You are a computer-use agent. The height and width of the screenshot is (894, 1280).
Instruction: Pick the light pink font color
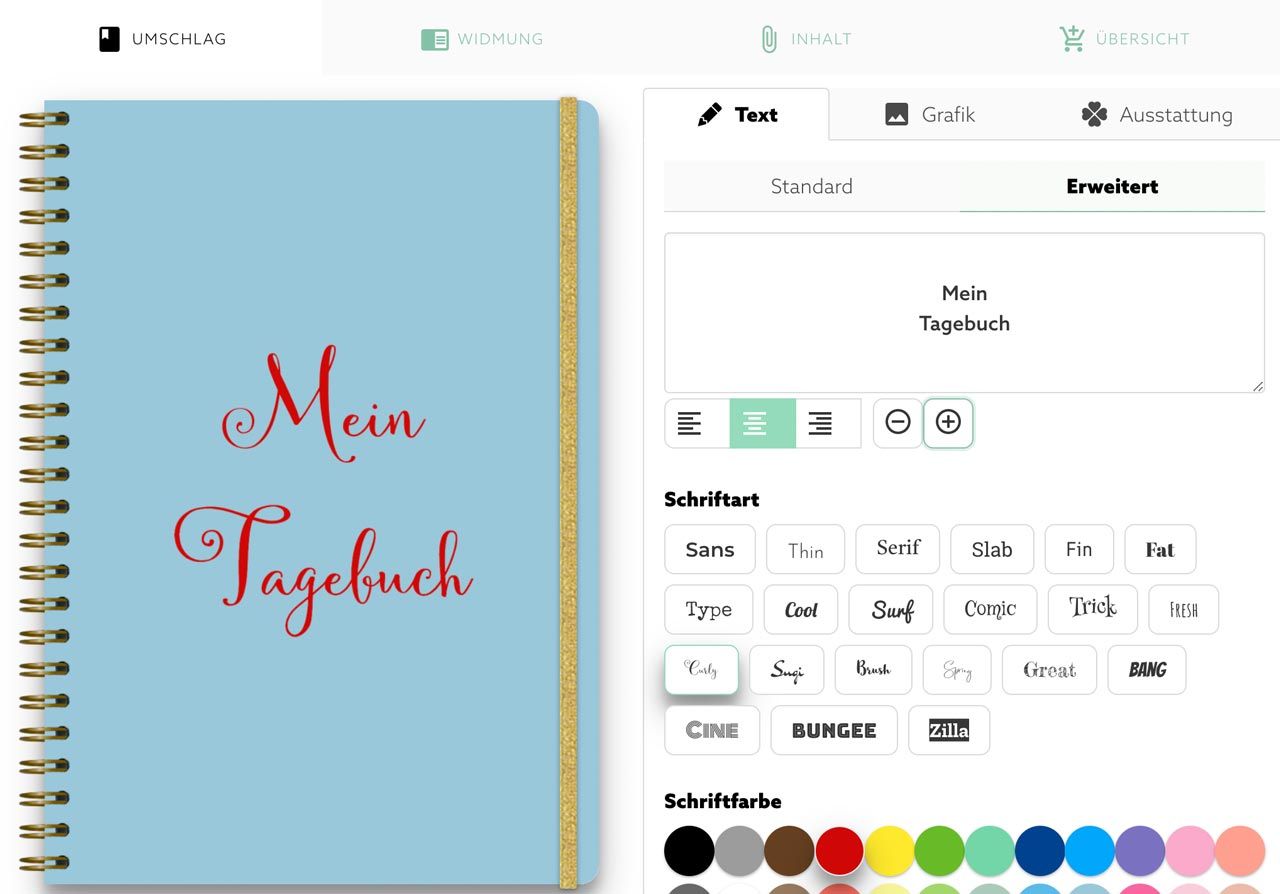click(x=1190, y=851)
